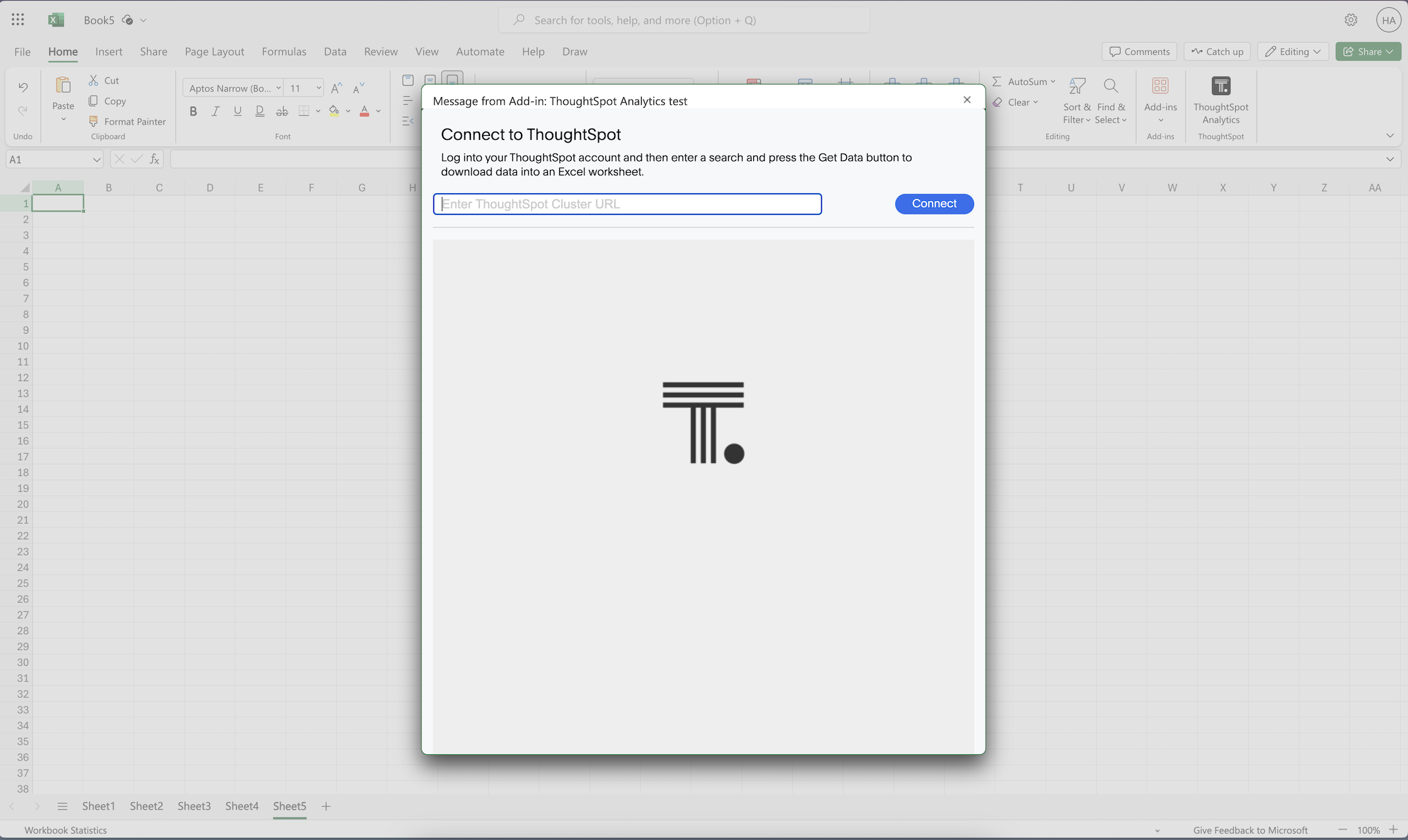Click the Connect button
Image resolution: width=1408 pixels, height=840 pixels.
click(x=934, y=204)
